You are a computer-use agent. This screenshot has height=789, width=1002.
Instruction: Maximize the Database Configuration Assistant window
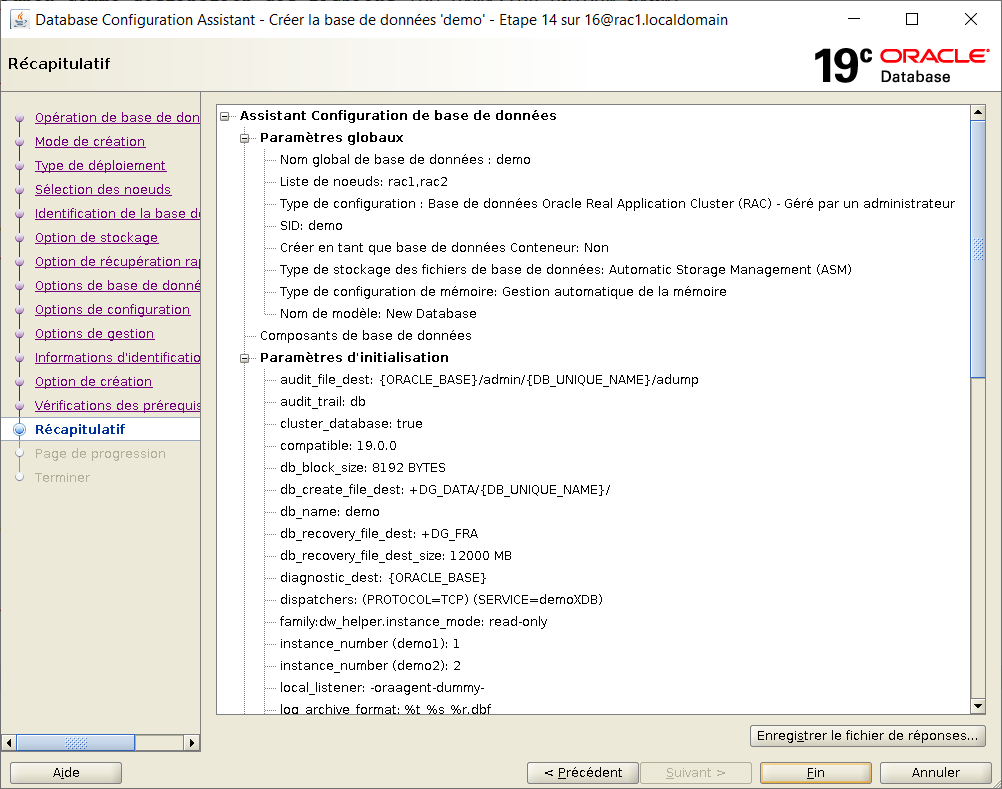pyautogui.click(x=912, y=20)
